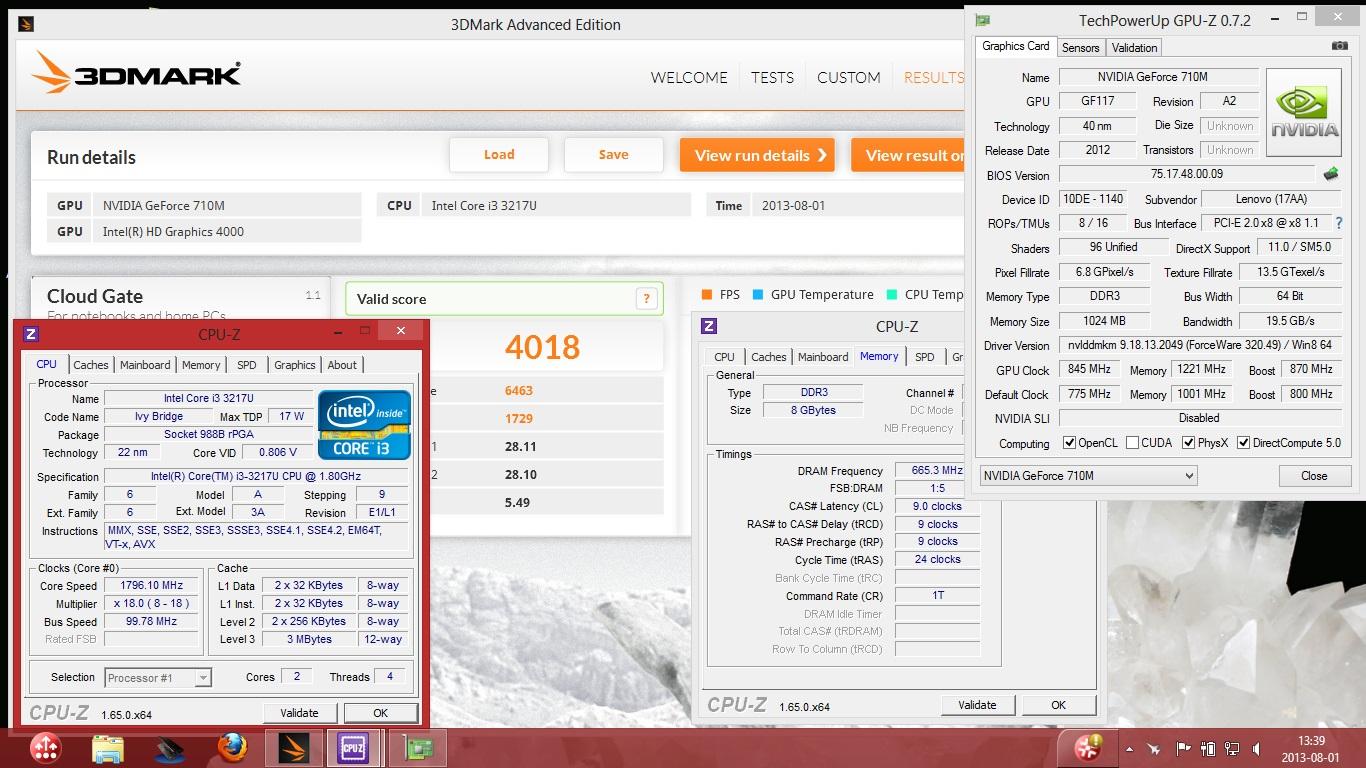The height and width of the screenshot is (768, 1366).
Task: Click CPU-Z title bar Z icon (red window)
Action: pos(31,334)
